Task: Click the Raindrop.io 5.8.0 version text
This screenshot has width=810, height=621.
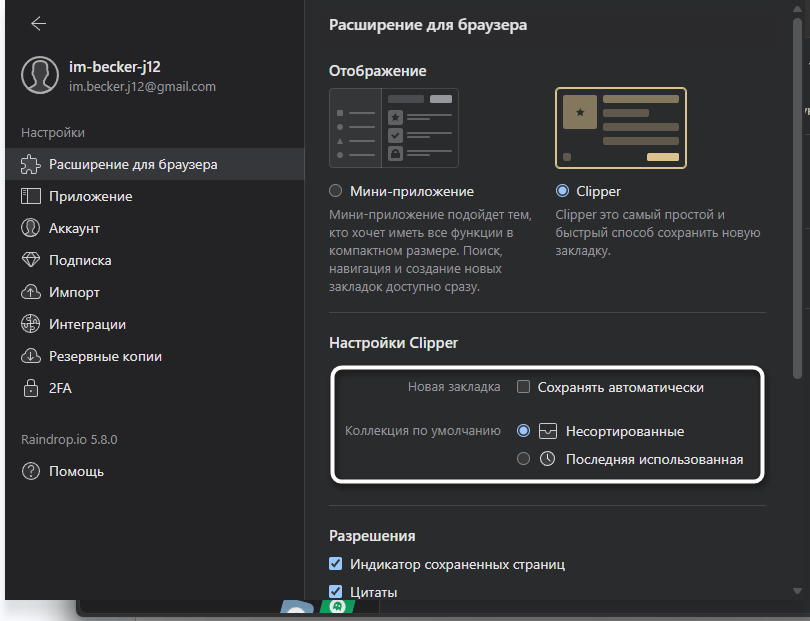Action: pyautogui.click(x=69, y=440)
